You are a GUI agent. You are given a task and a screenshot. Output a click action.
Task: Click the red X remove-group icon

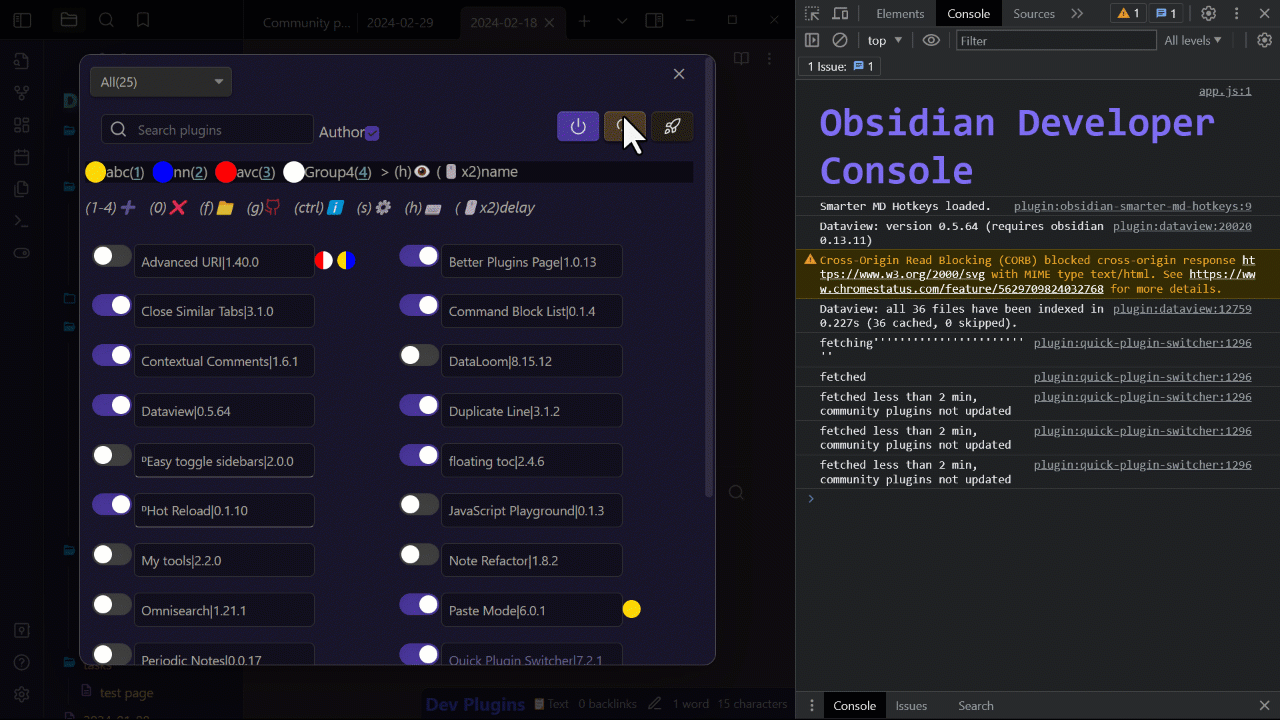178,208
